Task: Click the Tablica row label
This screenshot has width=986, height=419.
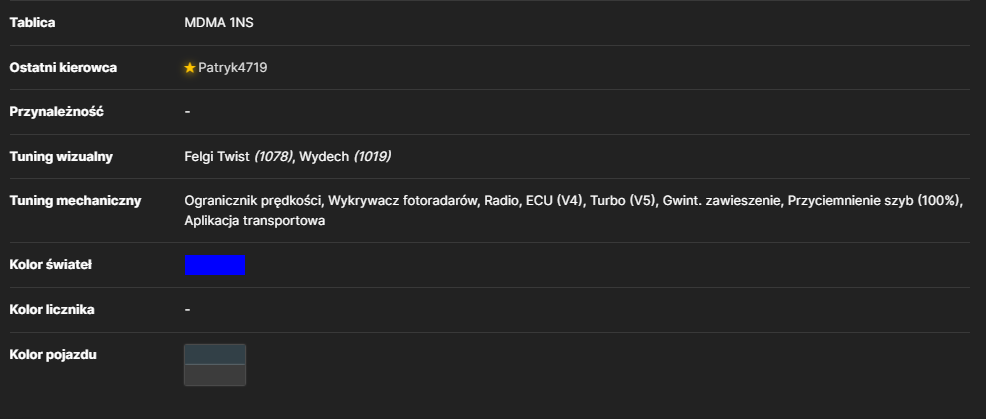Action: point(32,23)
